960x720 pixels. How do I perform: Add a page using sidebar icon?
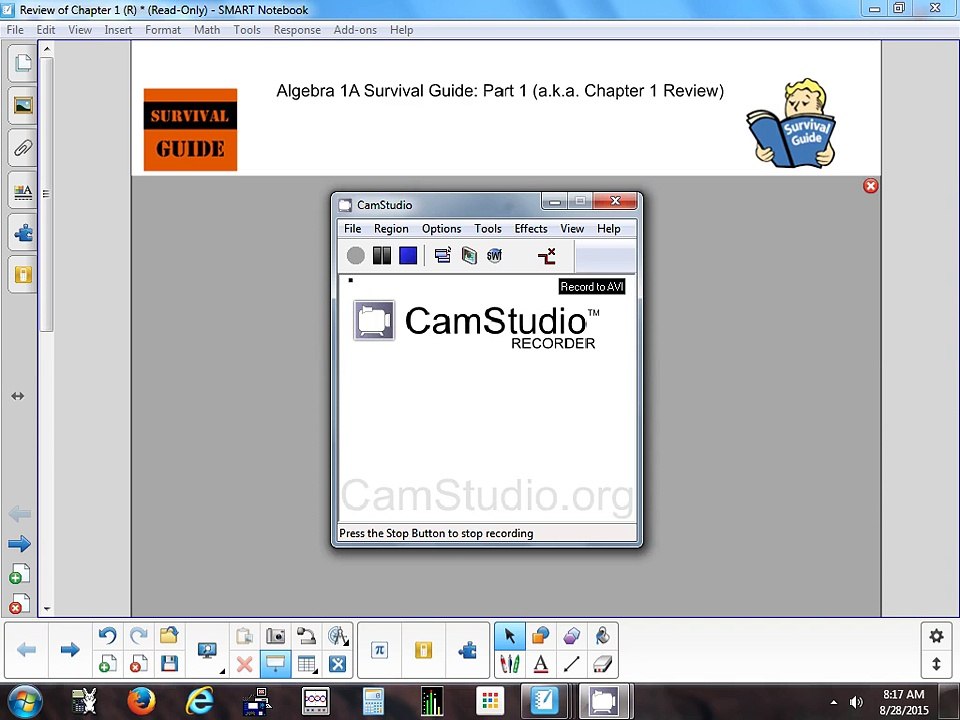tap(20, 574)
